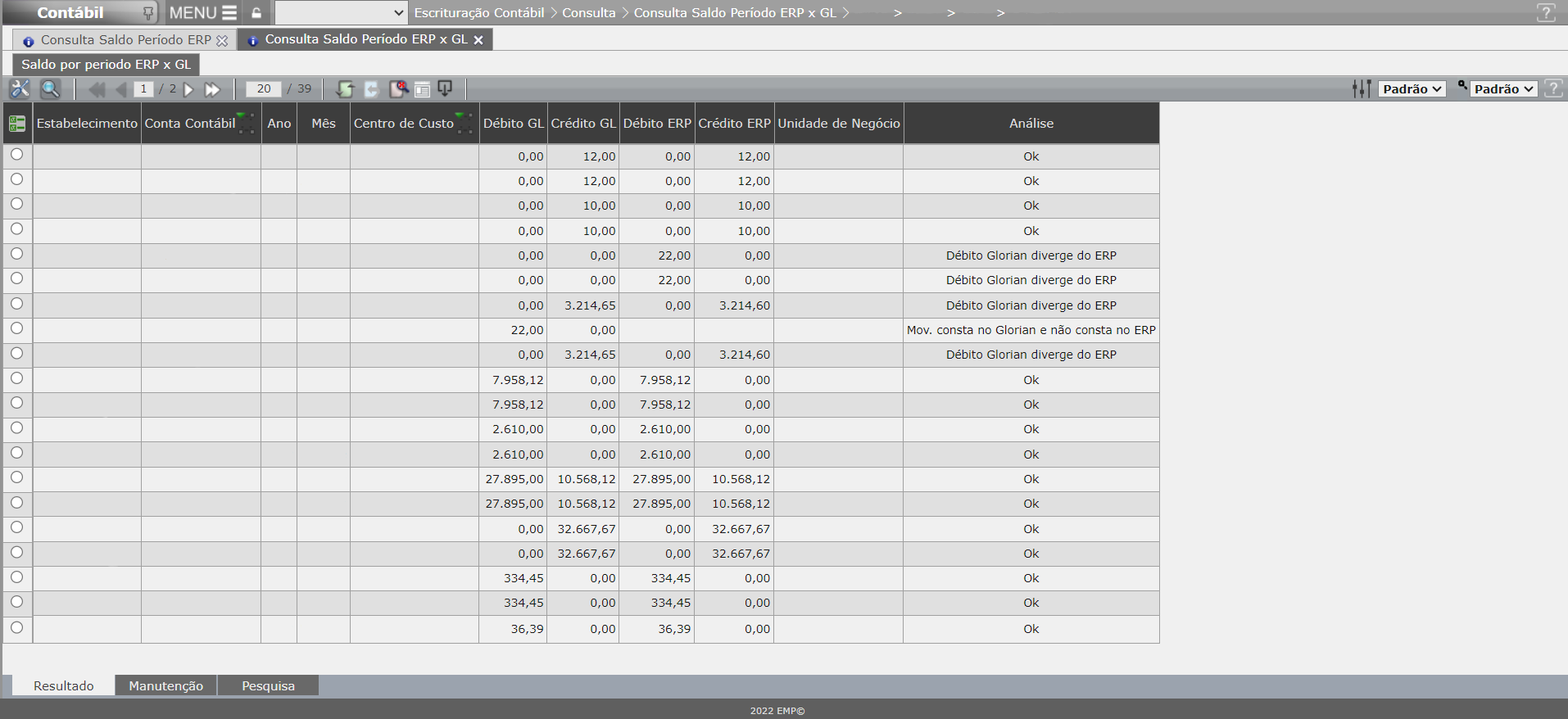Open the MENU button
Screen dimensions: 1568x719
[202, 13]
